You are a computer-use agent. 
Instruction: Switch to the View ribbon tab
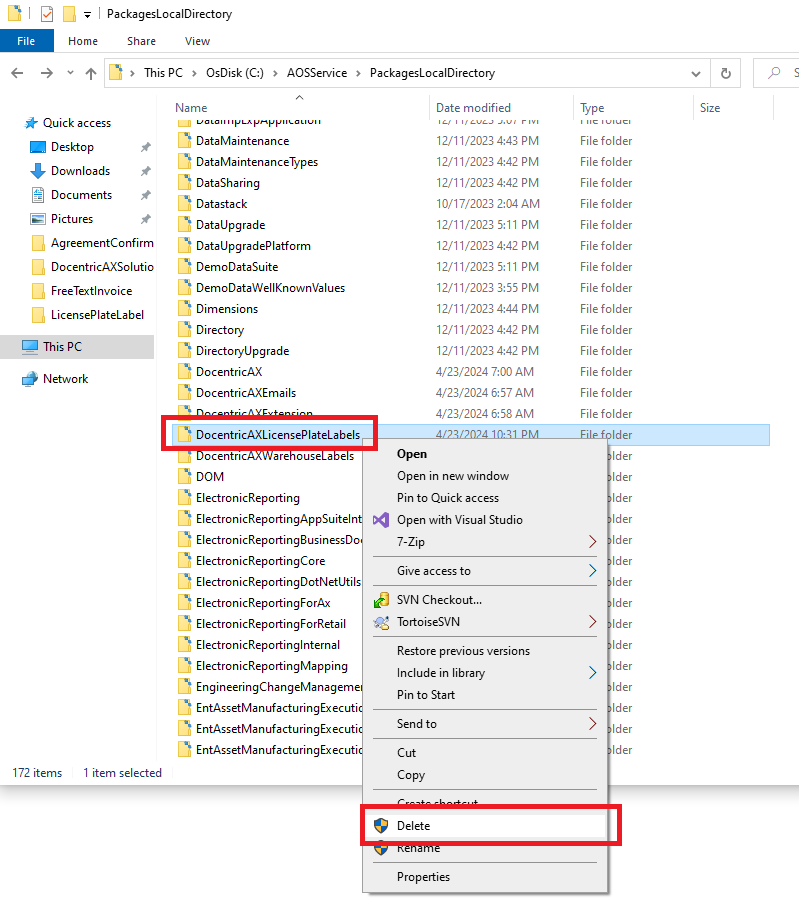(197, 41)
